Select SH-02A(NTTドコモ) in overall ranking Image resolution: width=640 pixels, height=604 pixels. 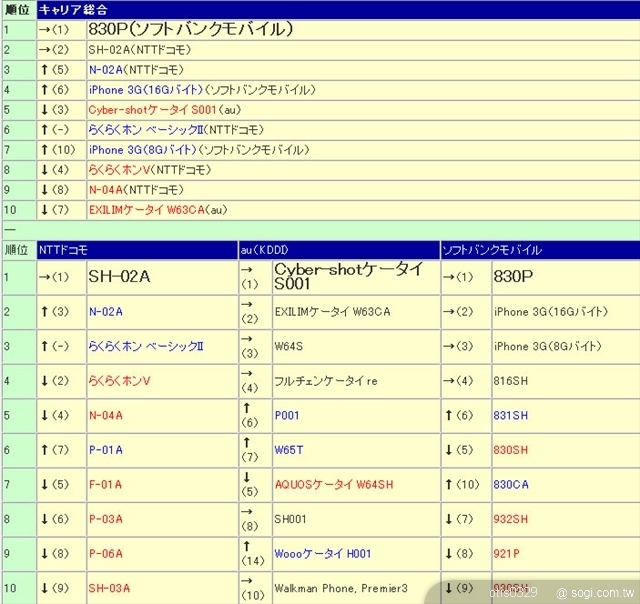pyautogui.click(x=140, y=50)
